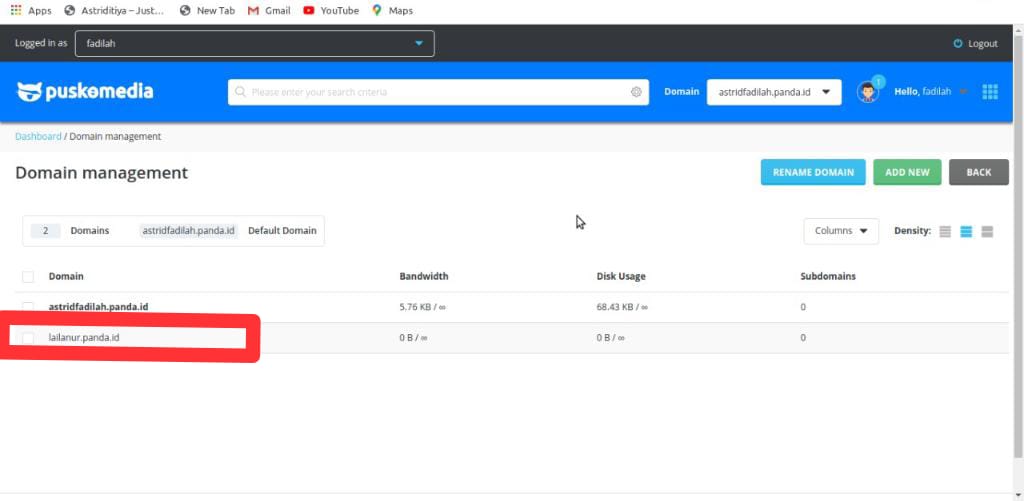Toggle the select-all domains checkbox
Image resolution: width=1024 pixels, height=501 pixels.
click(28, 277)
